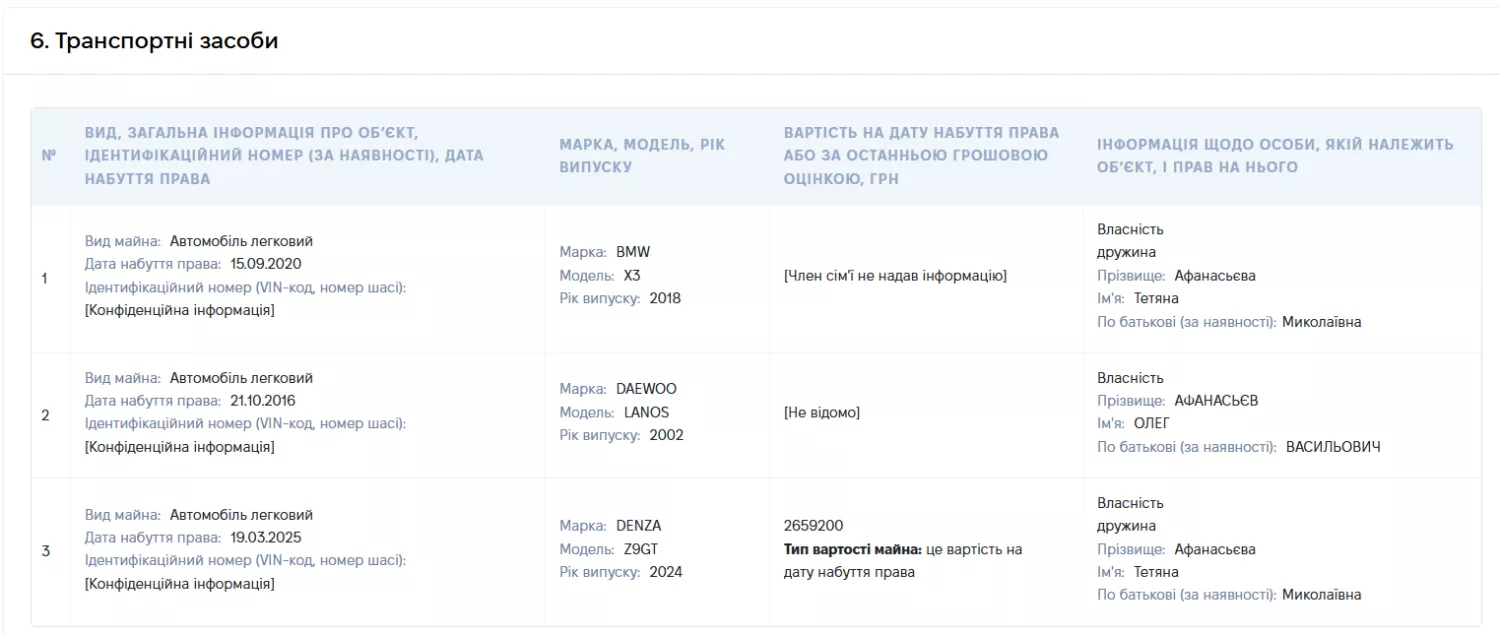Click the ownership information column header
Screen dimensions: 1500x635
coord(1275,156)
